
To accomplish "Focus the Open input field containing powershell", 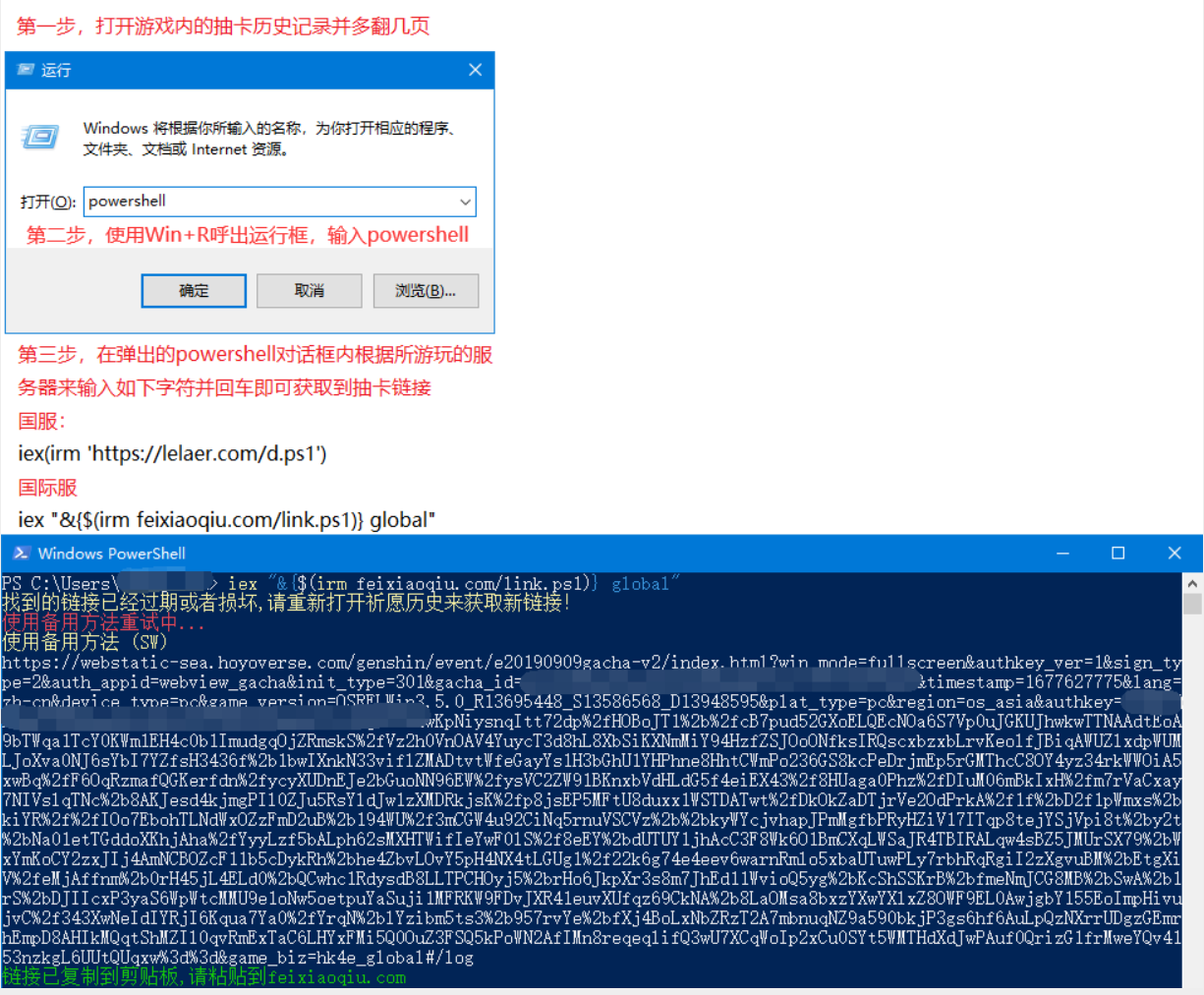I will pyautogui.click(x=280, y=202).
